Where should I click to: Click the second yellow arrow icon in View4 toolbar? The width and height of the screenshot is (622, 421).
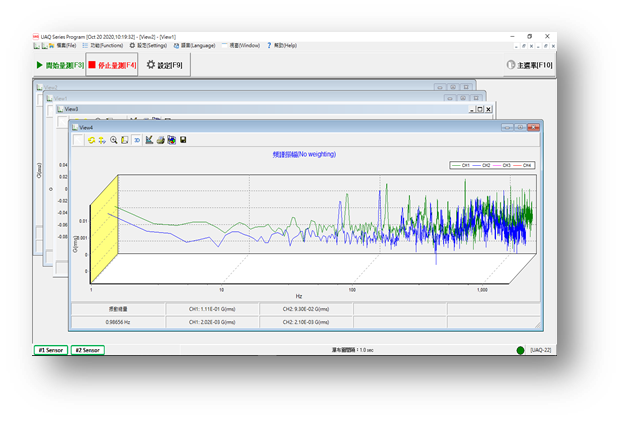(x=102, y=140)
